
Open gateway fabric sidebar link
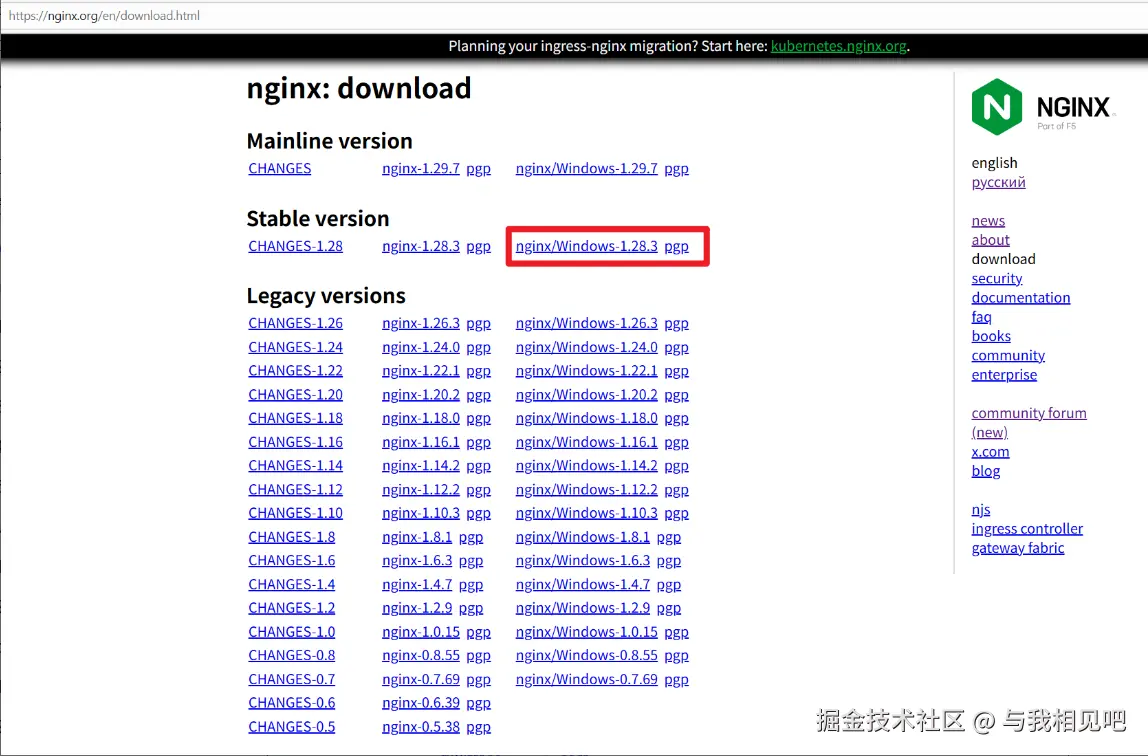point(1018,547)
